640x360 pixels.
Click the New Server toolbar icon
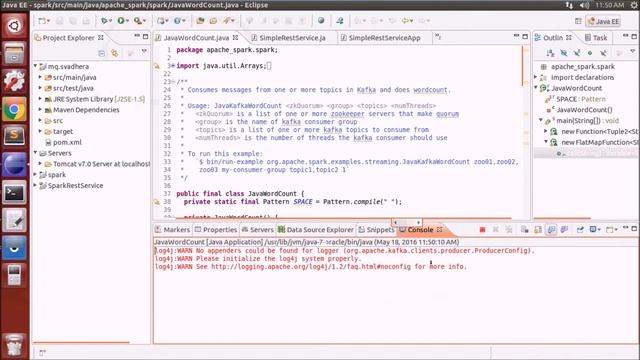pyautogui.click(x=161, y=20)
